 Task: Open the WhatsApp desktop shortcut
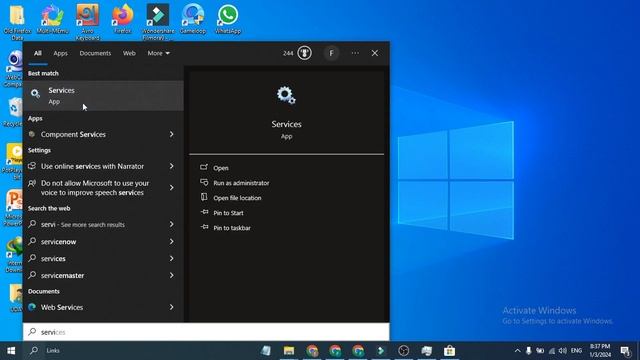(x=228, y=19)
